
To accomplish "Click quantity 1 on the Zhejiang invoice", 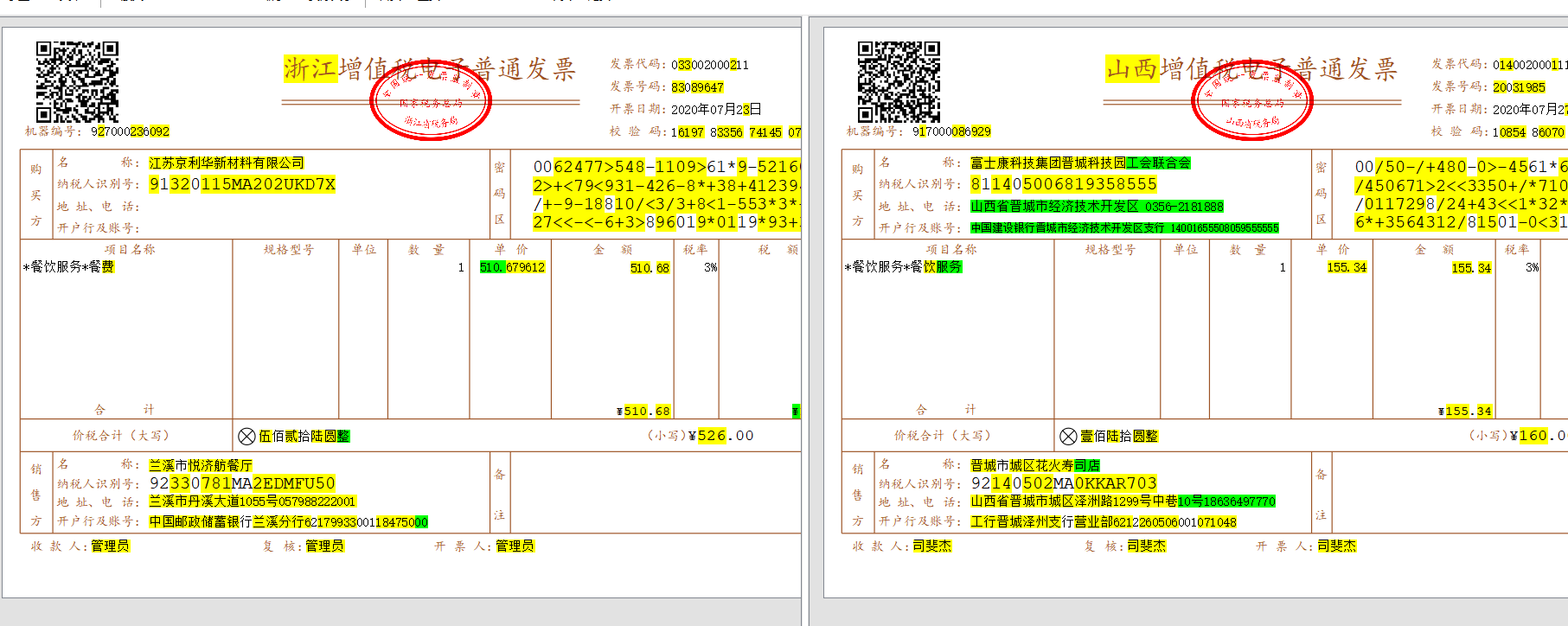I will (461, 268).
